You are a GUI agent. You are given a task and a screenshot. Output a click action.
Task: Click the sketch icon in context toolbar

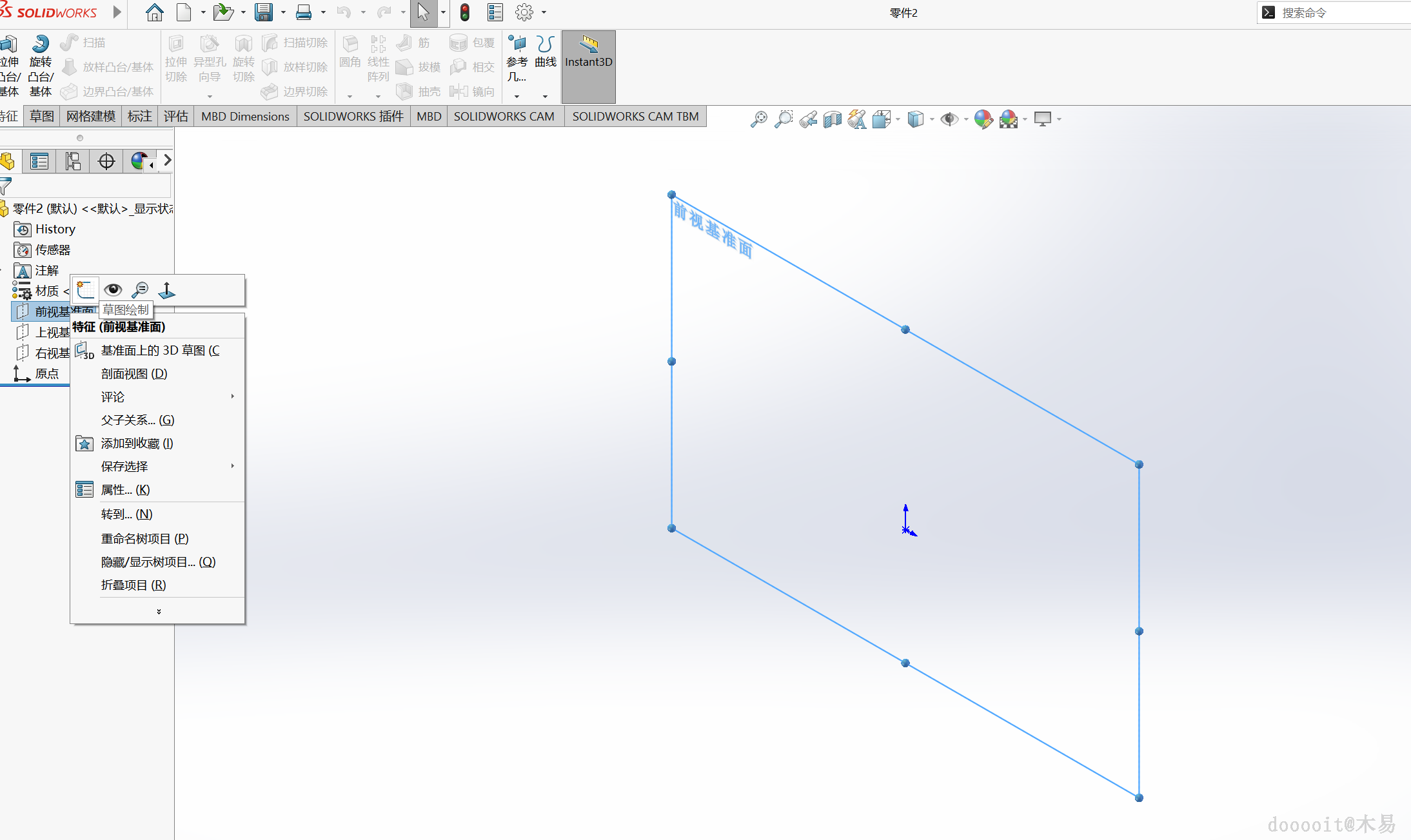click(86, 290)
